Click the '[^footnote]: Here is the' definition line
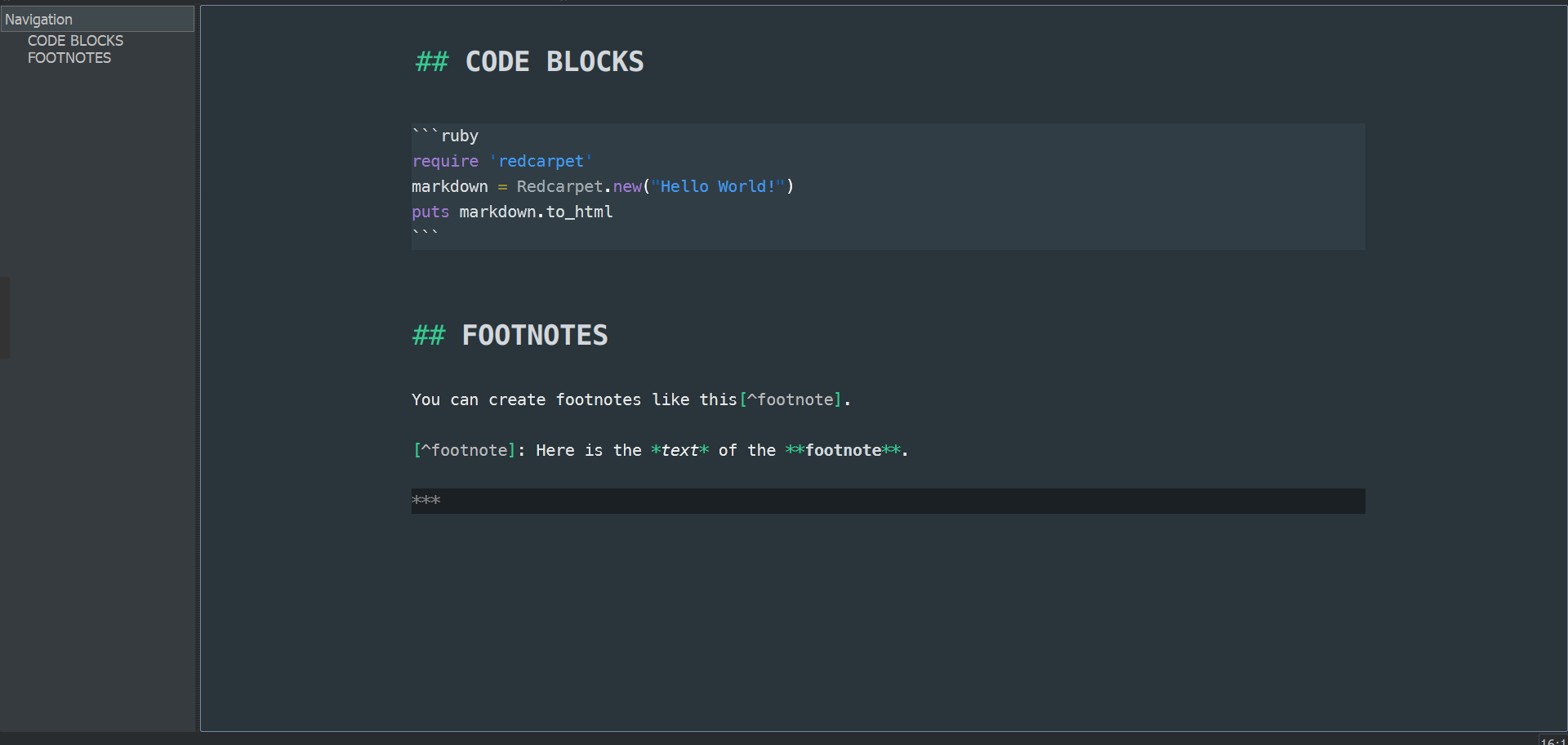 coord(660,450)
